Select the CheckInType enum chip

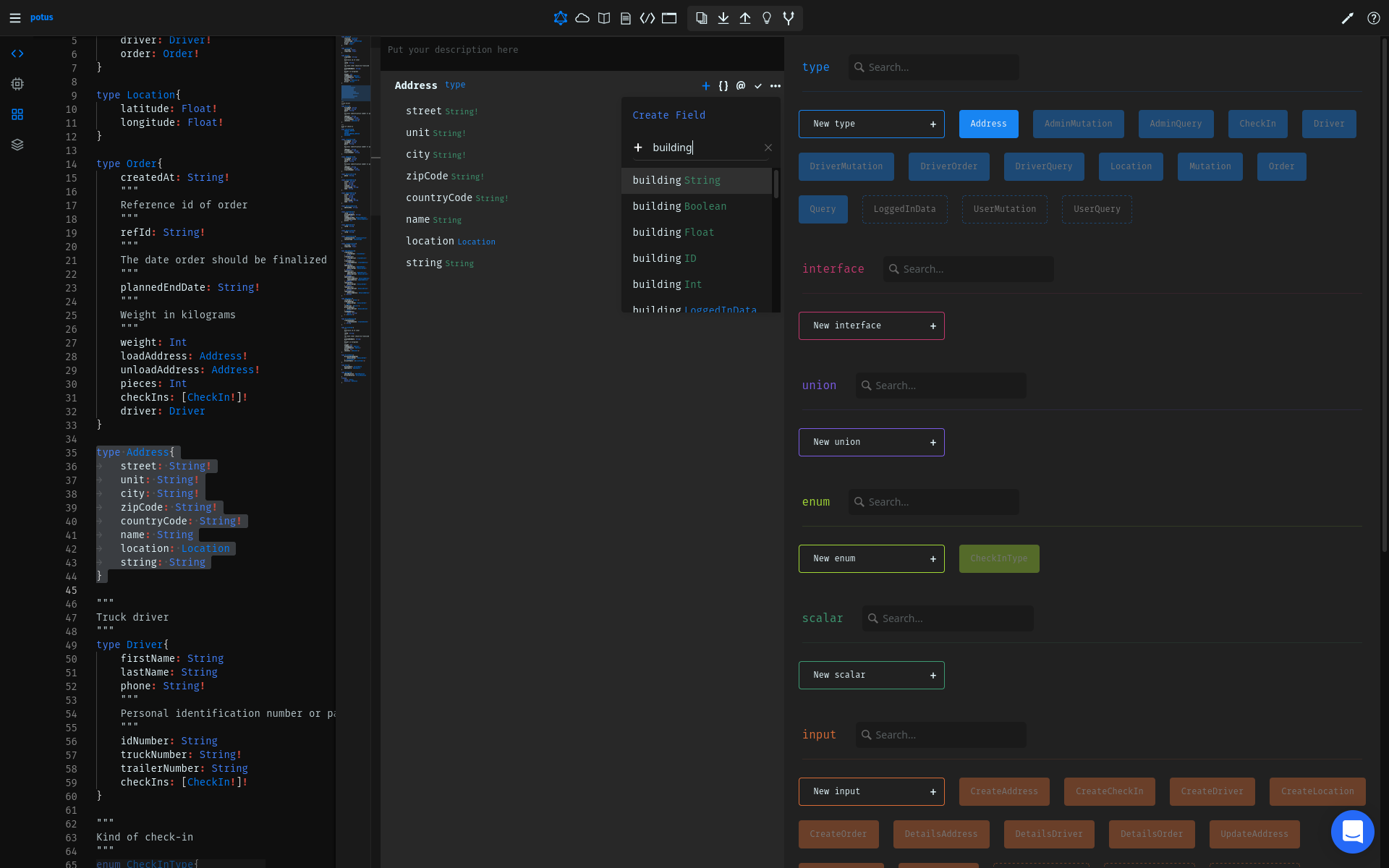click(999, 558)
